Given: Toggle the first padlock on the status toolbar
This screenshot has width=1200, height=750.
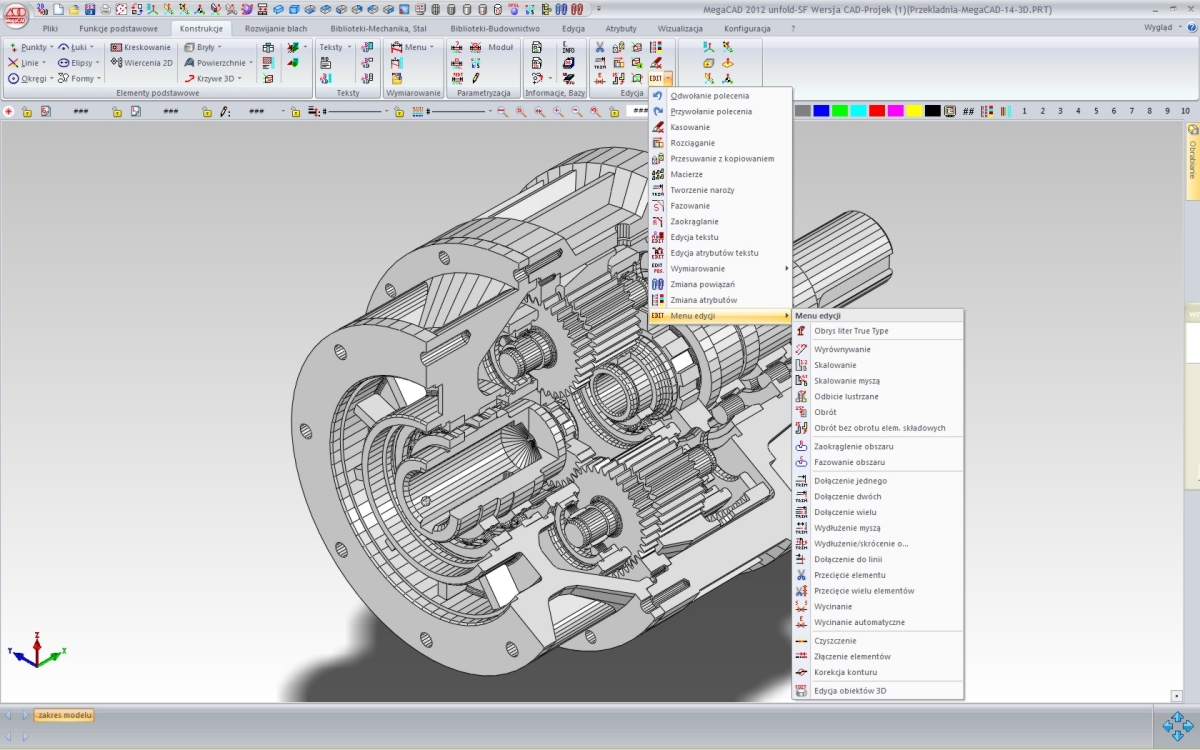Looking at the screenshot, I should [25, 110].
